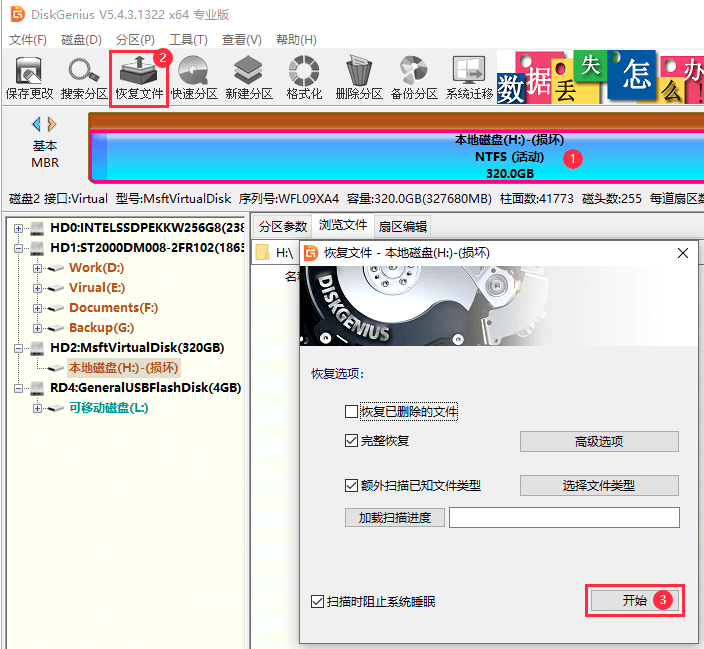
Task: Select HD2:MsftVirtualDisk(320GB) tree label
Action: coord(137,348)
